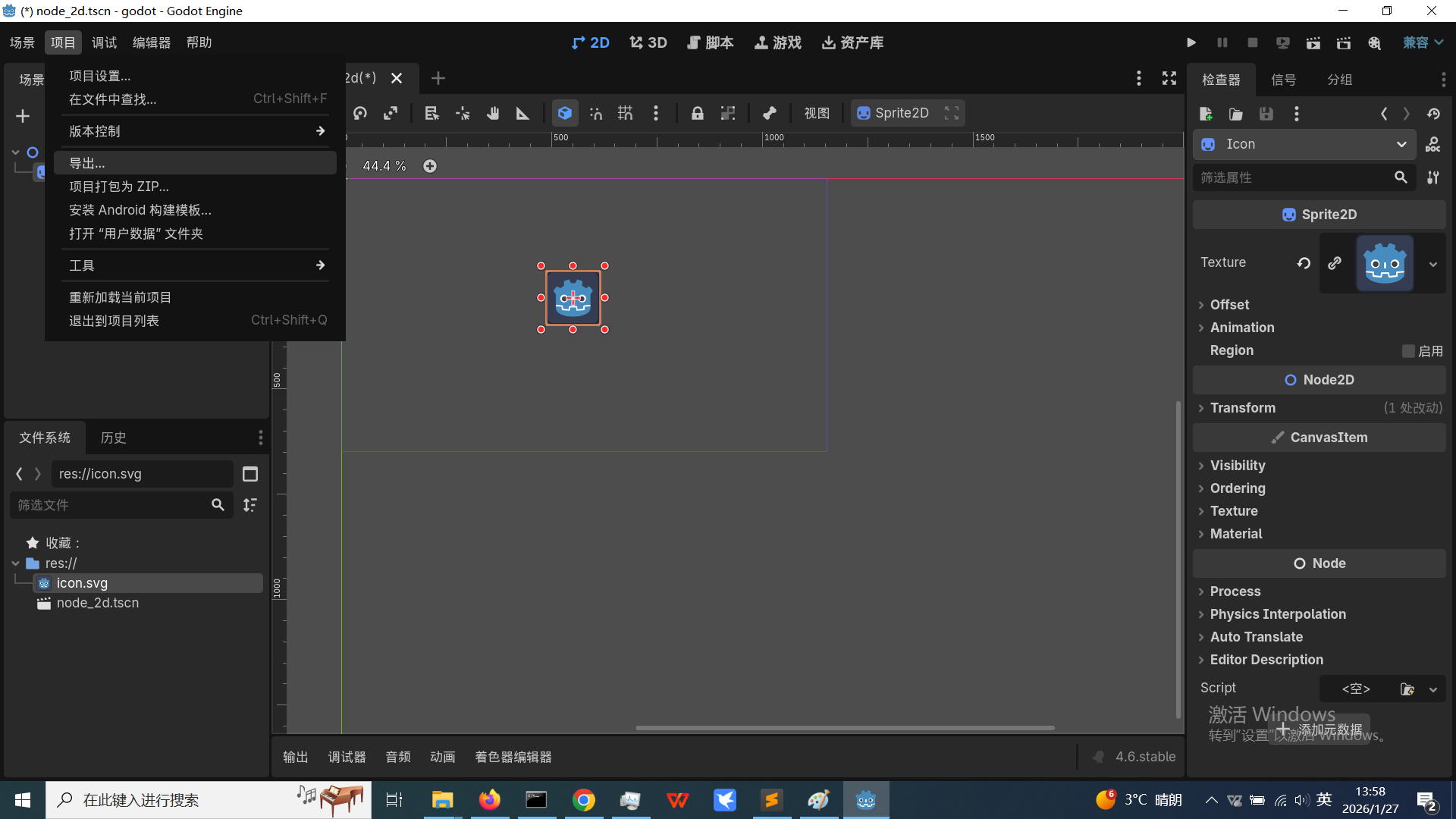Open the Texture resource dropdown arrow
Image resolution: width=1456 pixels, height=819 pixels.
click(x=1432, y=264)
